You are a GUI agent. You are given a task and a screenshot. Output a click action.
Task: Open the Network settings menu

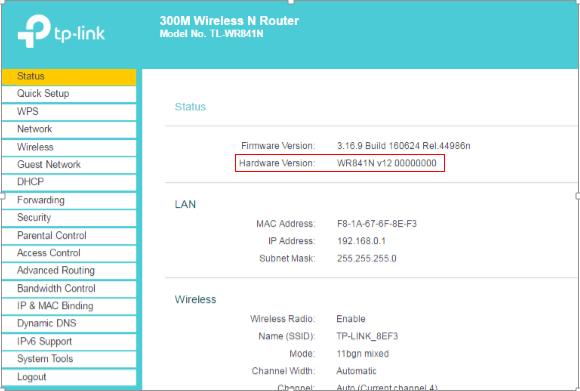pyautogui.click(x=69, y=129)
